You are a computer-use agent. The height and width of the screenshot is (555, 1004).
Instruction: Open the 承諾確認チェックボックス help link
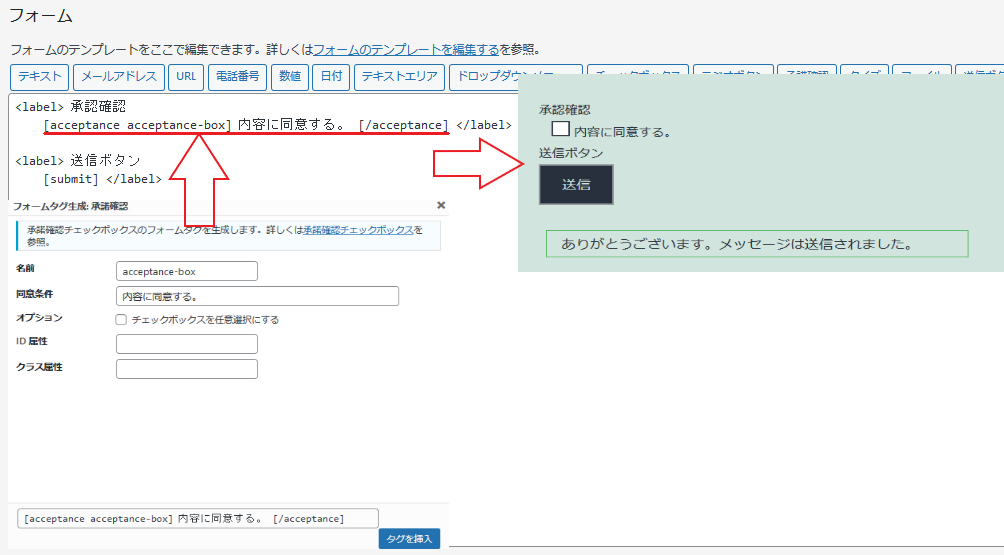(x=358, y=230)
